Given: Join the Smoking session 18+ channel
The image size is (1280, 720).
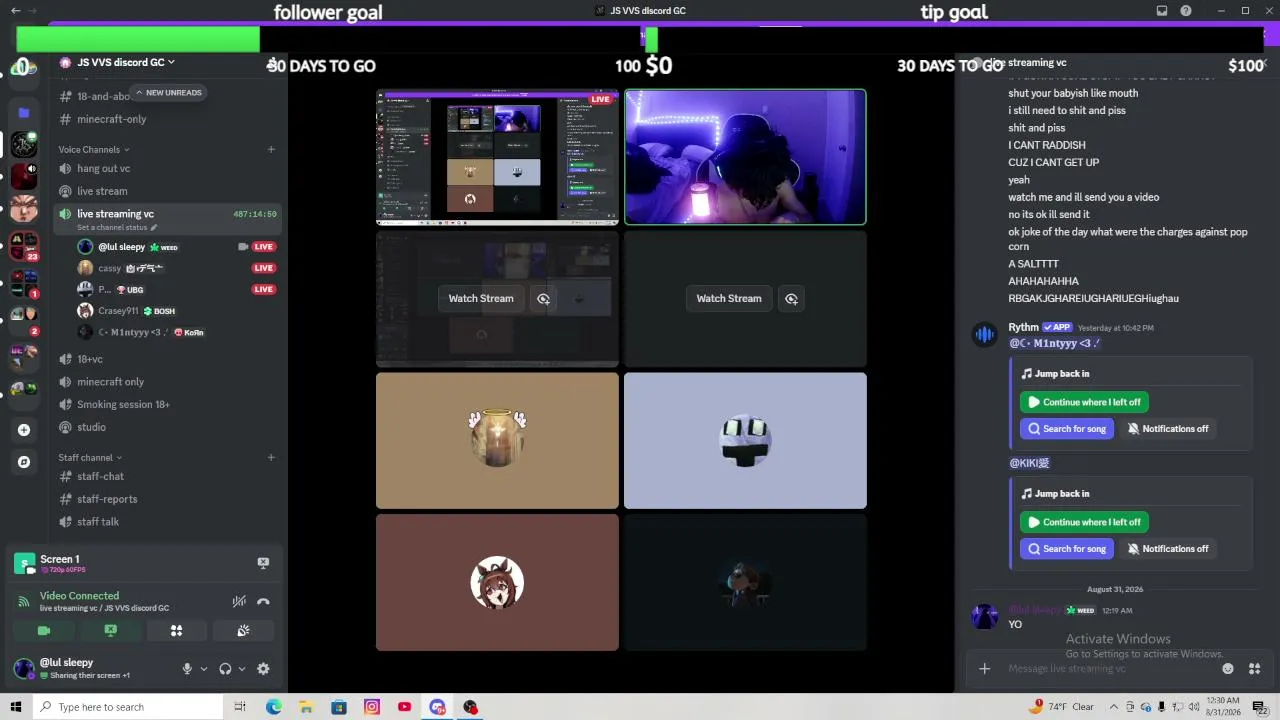Looking at the screenshot, I should (x=123, y=404).
